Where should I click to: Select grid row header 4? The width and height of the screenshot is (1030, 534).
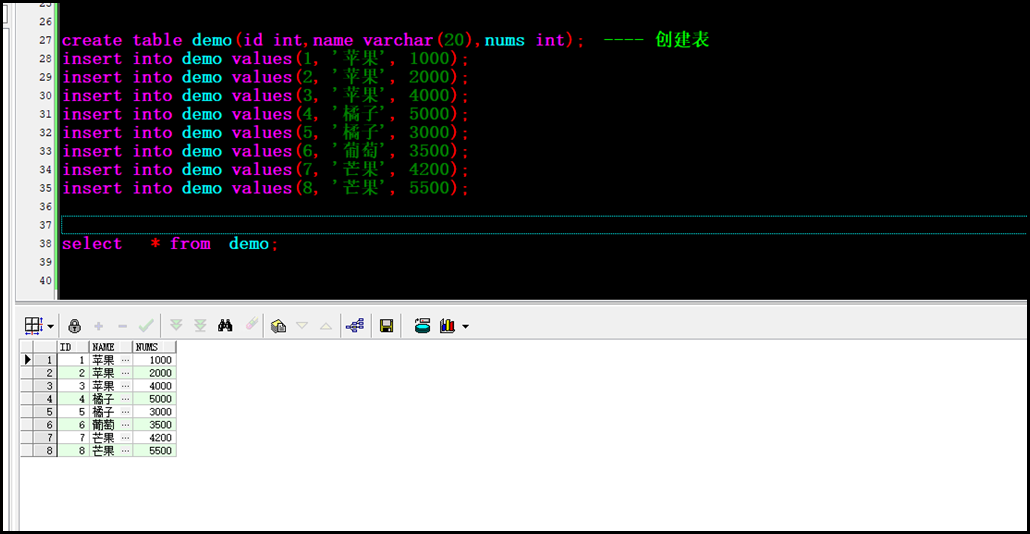click(x=45, y=399)
